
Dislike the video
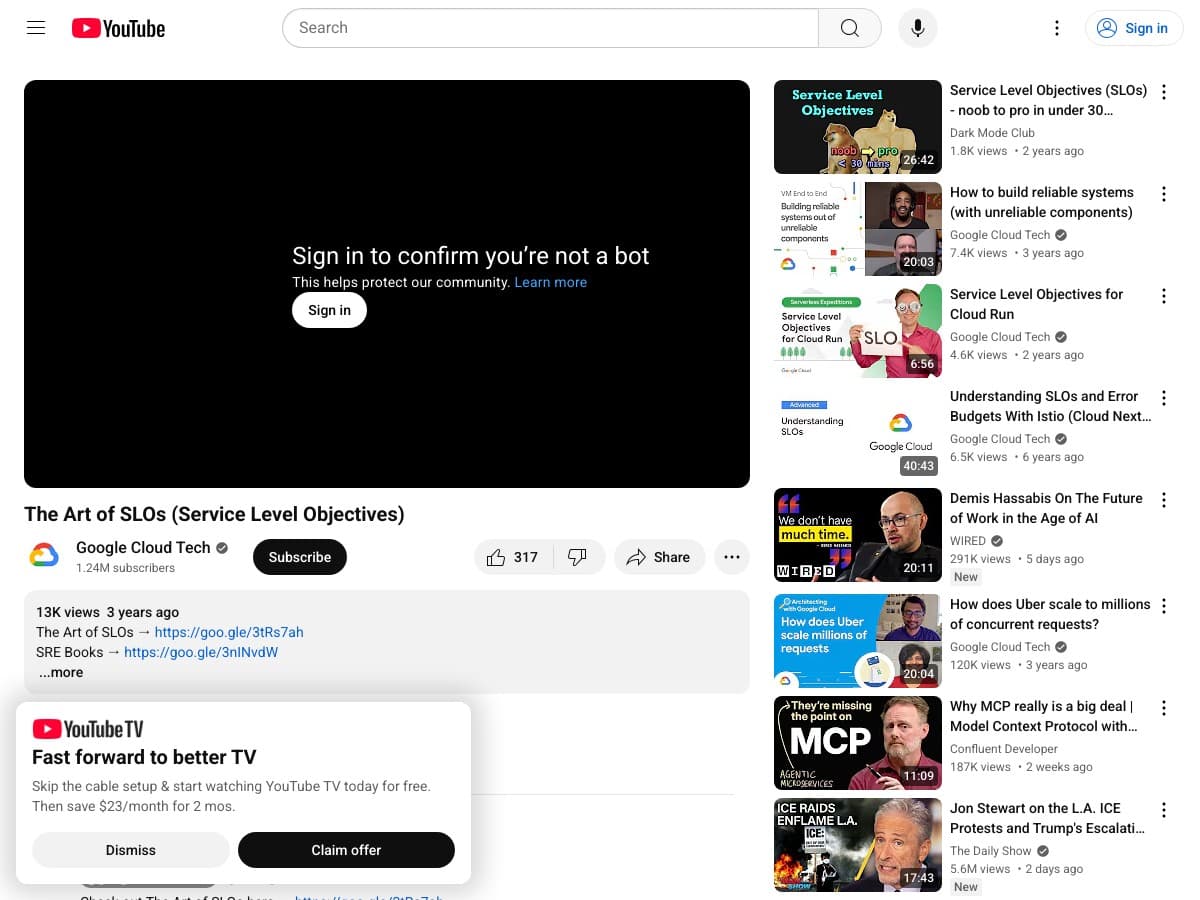[578, 557]
